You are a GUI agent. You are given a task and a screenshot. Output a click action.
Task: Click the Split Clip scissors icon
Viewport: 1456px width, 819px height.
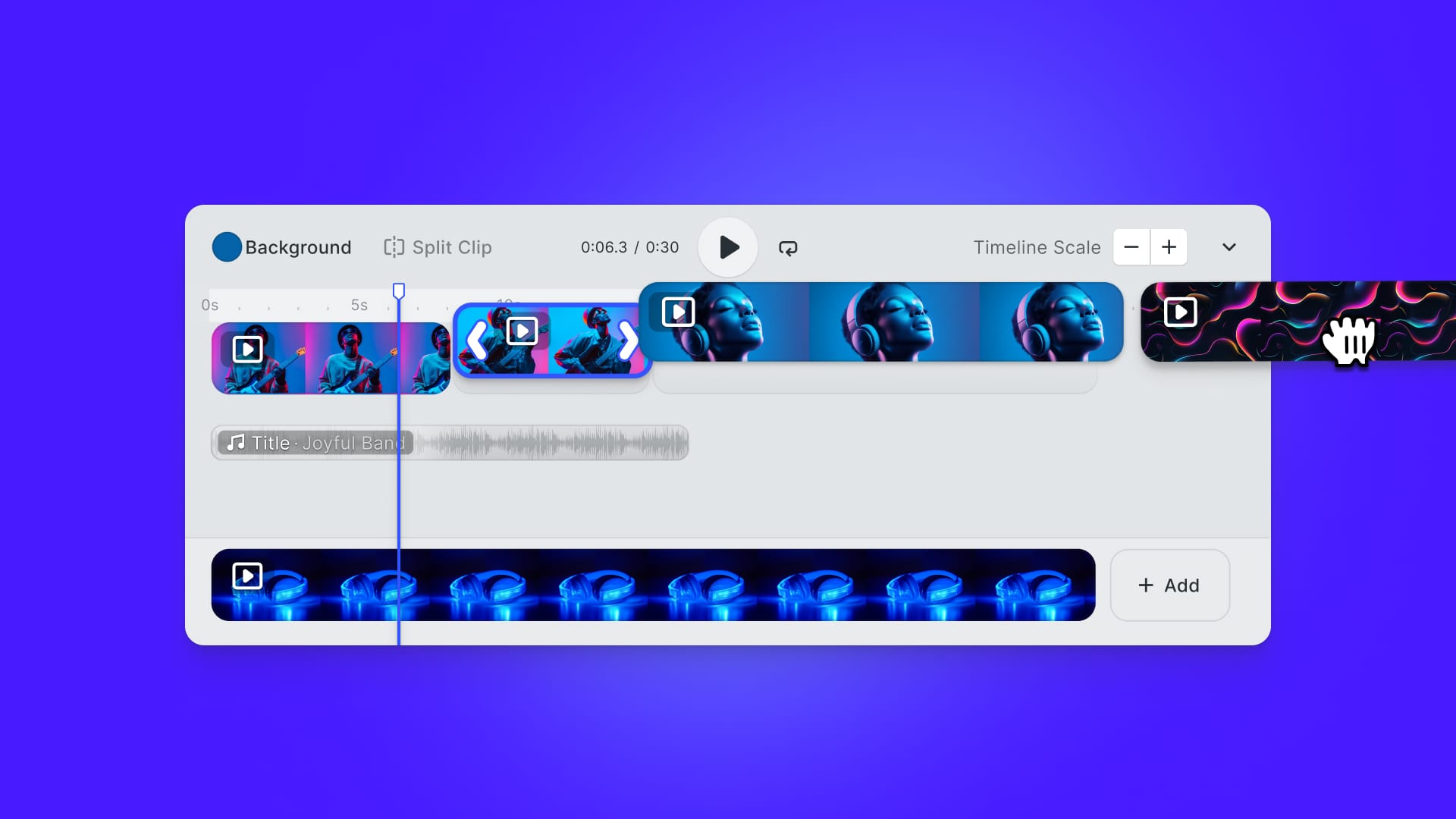394,247
